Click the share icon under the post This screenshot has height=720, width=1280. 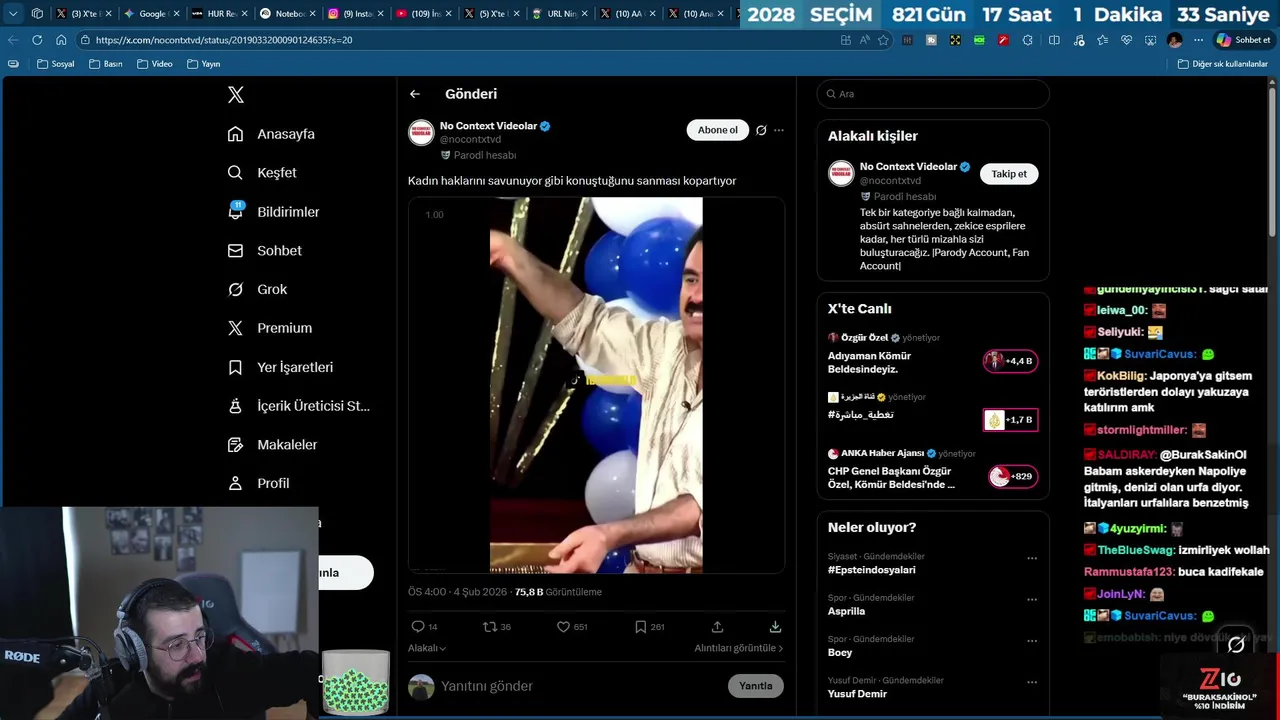(717, 627)
